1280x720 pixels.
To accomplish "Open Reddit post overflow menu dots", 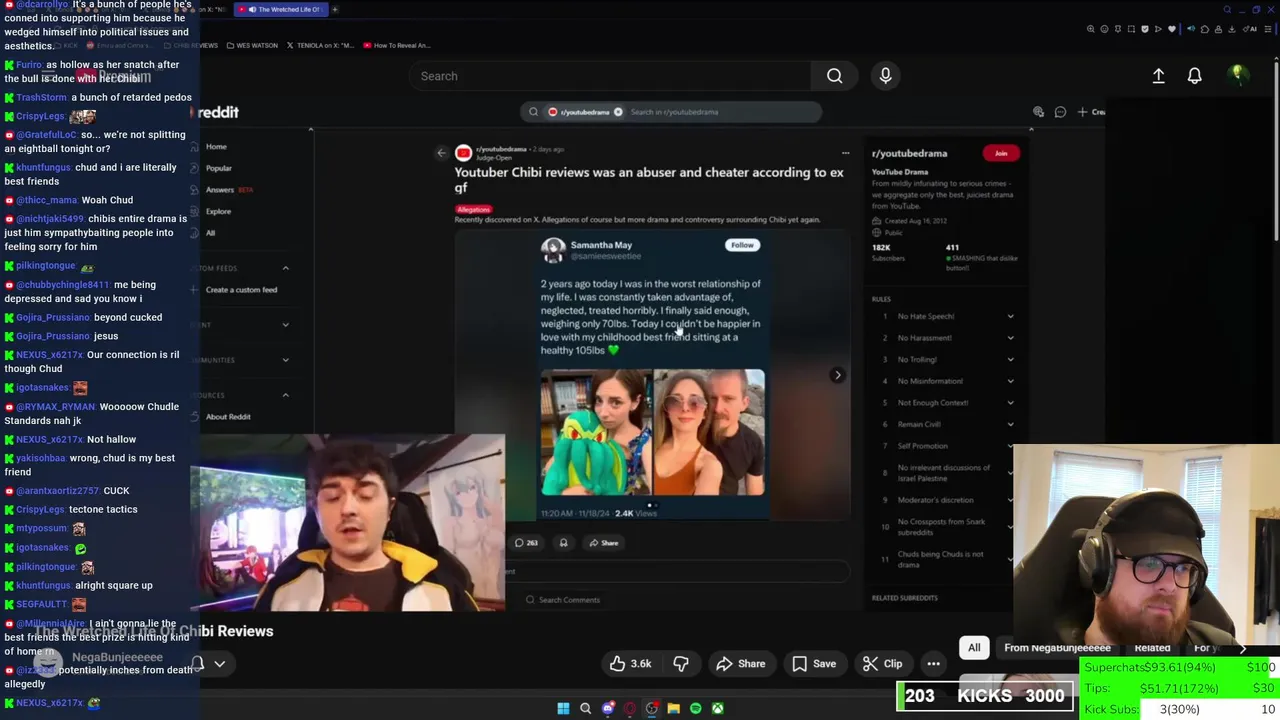I will pyautogui.click(x=845, y=153).
